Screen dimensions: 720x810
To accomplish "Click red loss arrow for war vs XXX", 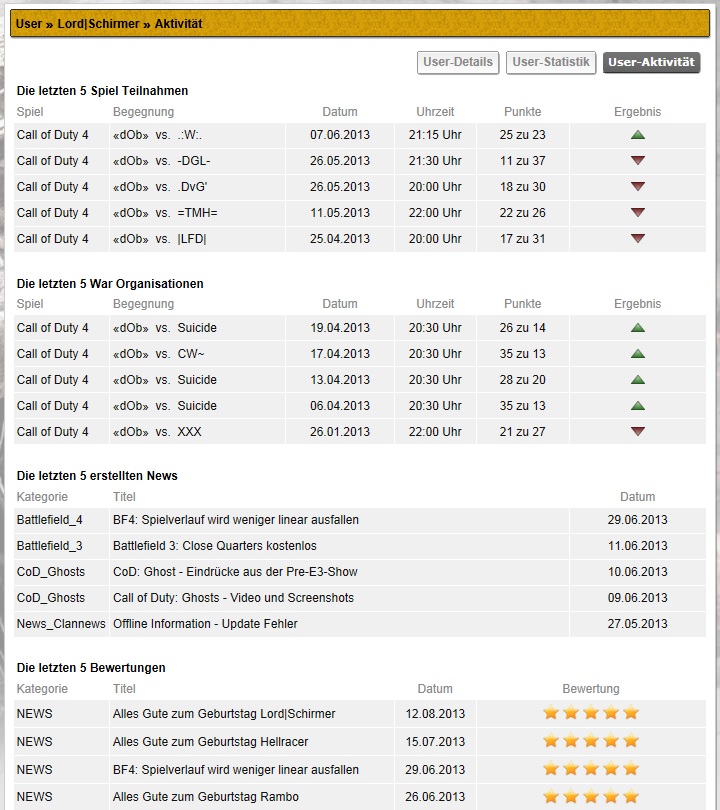I will pyautogui.click(x=638, y=431).
